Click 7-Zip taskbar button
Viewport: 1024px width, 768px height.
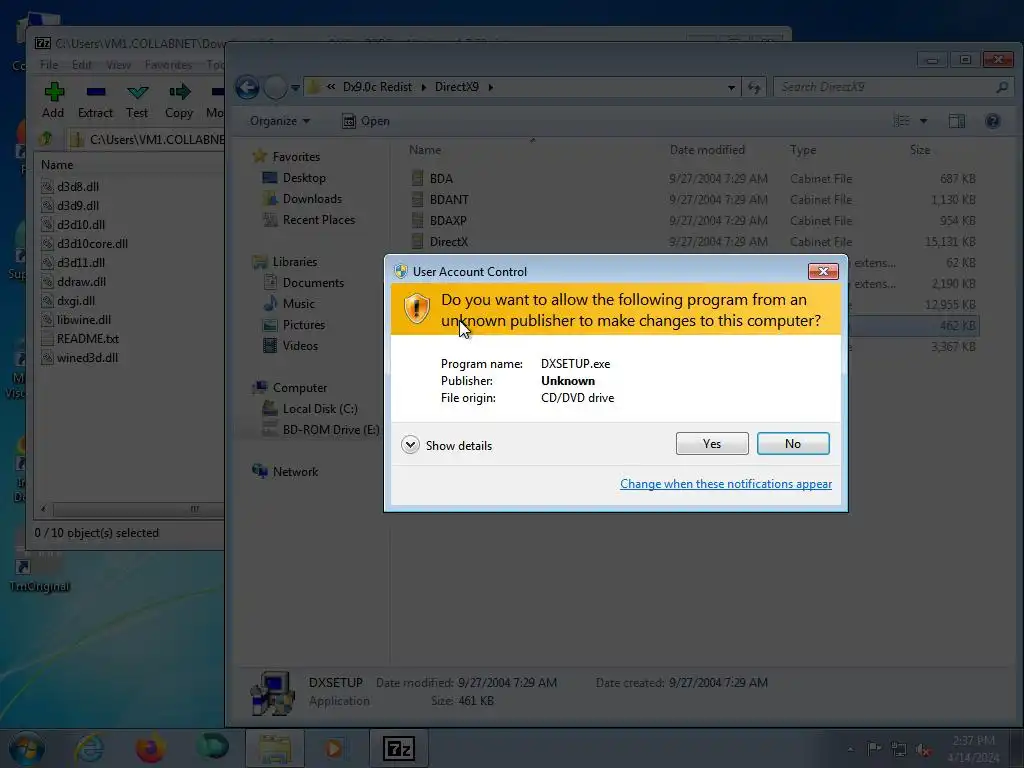coord(398,748)
